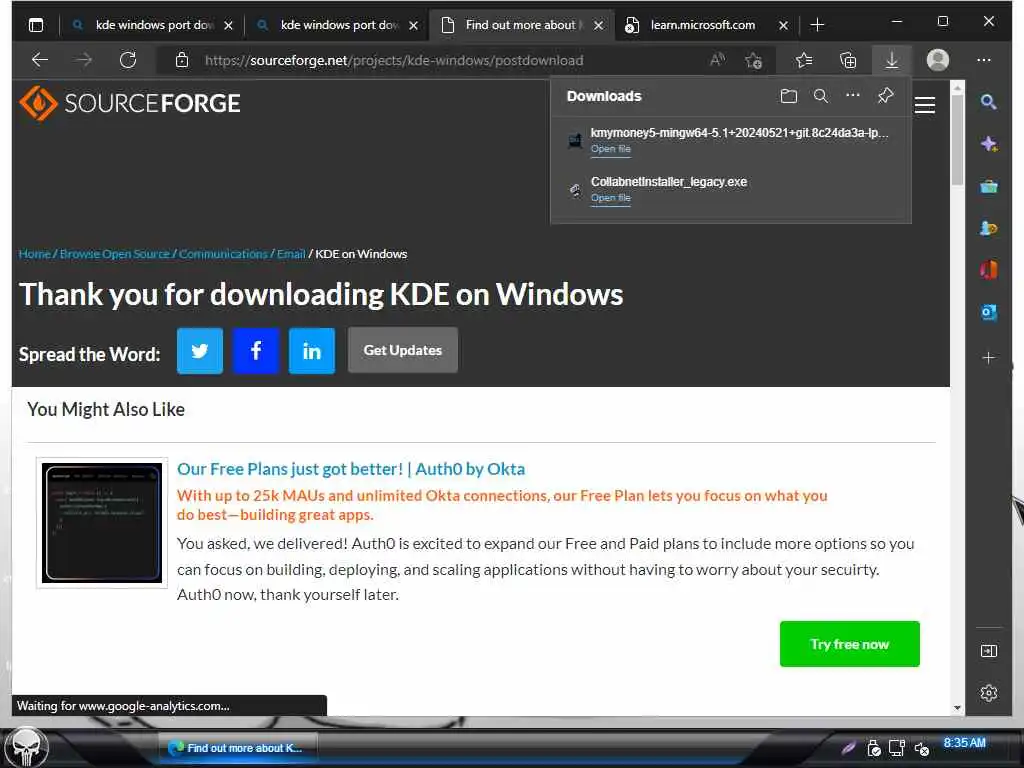The width and height of the screenshot is (1024, 768).
Task: Pin the Downloads panel
Action: (x=886, y=95)
